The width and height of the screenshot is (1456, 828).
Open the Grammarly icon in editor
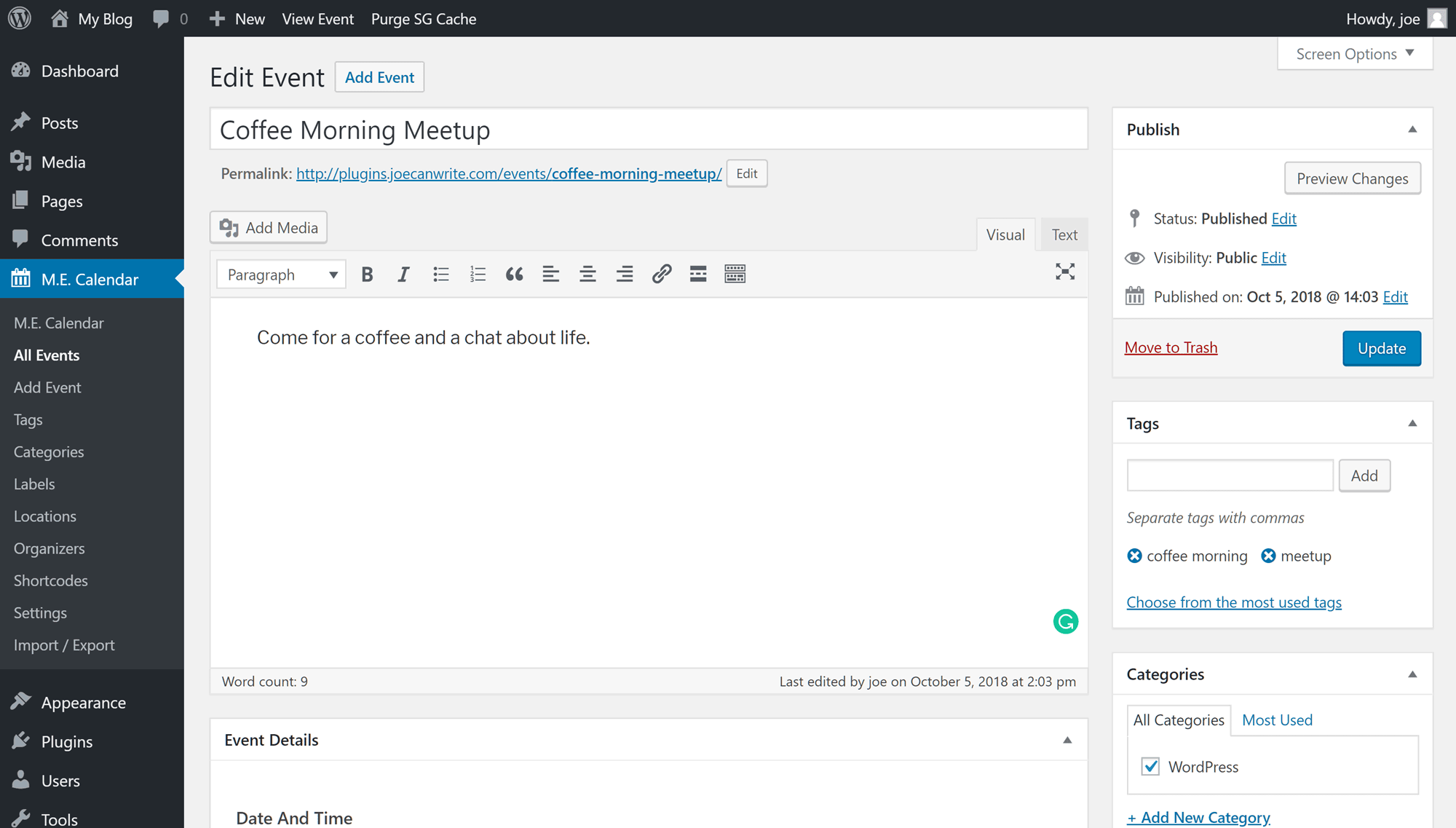pos(1065,621)
